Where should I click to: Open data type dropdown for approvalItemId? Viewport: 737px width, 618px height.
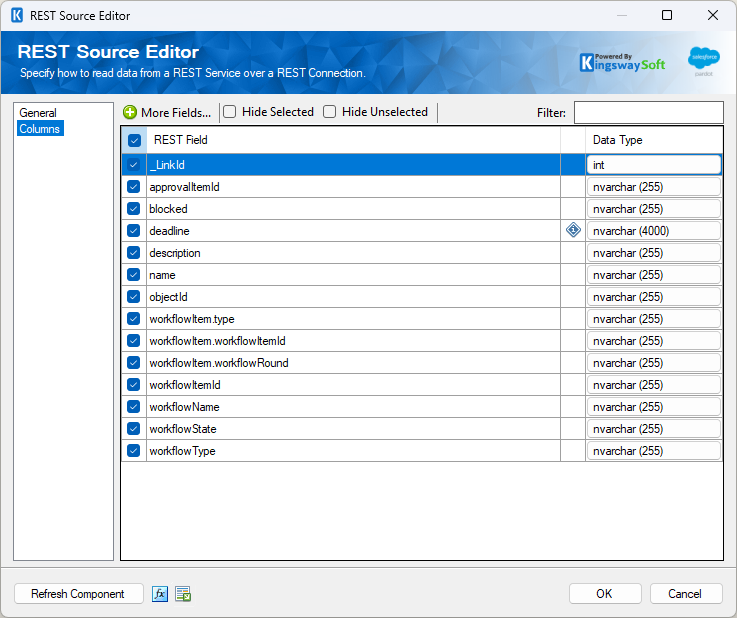point(654,187)
